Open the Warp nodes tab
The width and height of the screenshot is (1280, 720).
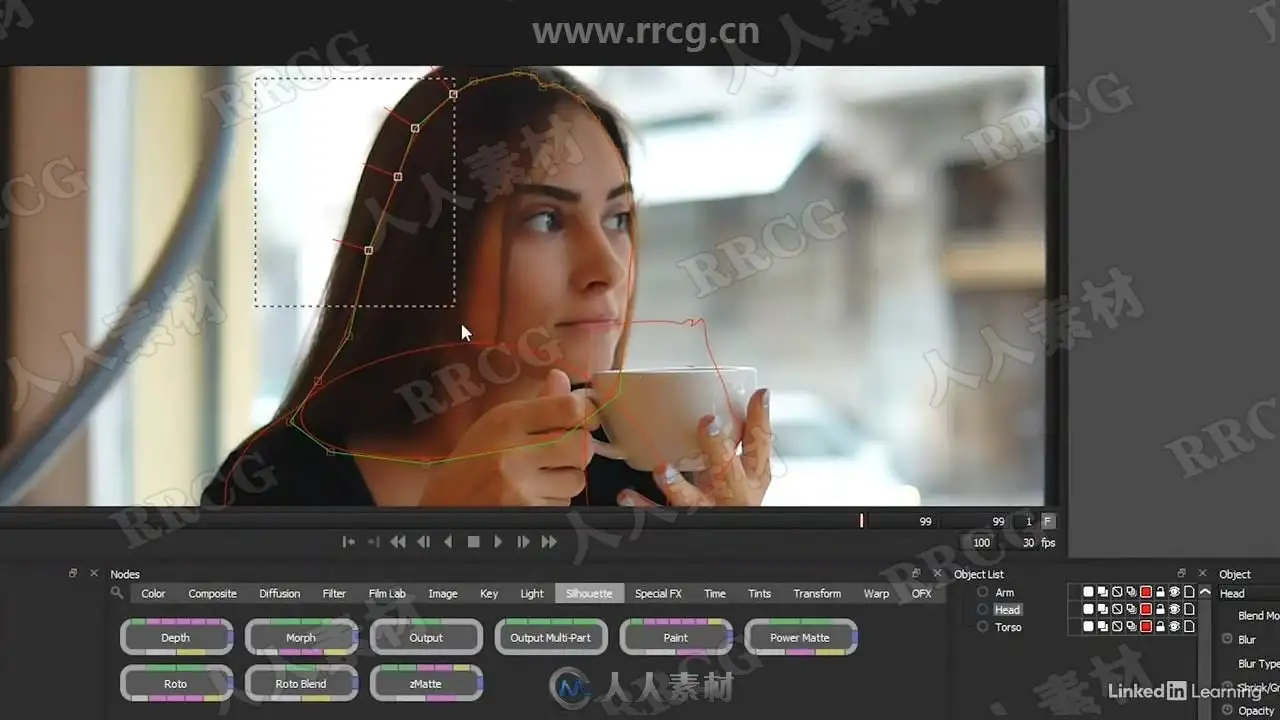(x=876, y=593)
